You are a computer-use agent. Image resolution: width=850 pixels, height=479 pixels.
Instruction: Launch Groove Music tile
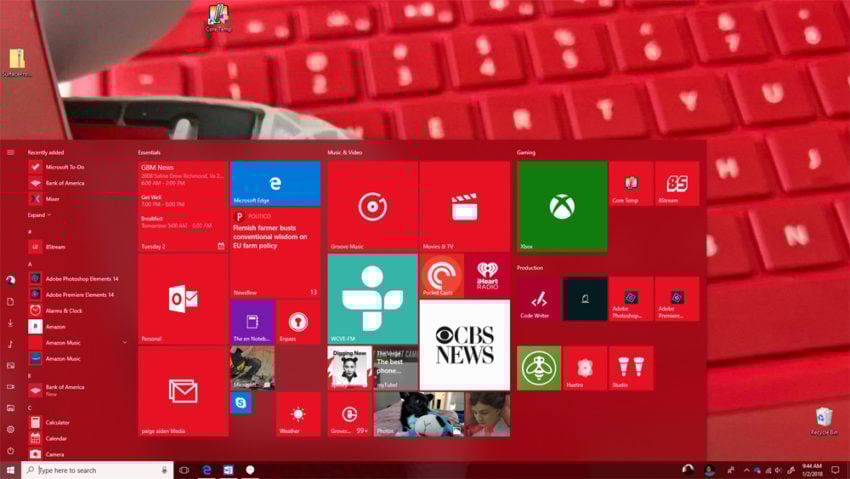point(372,206)
